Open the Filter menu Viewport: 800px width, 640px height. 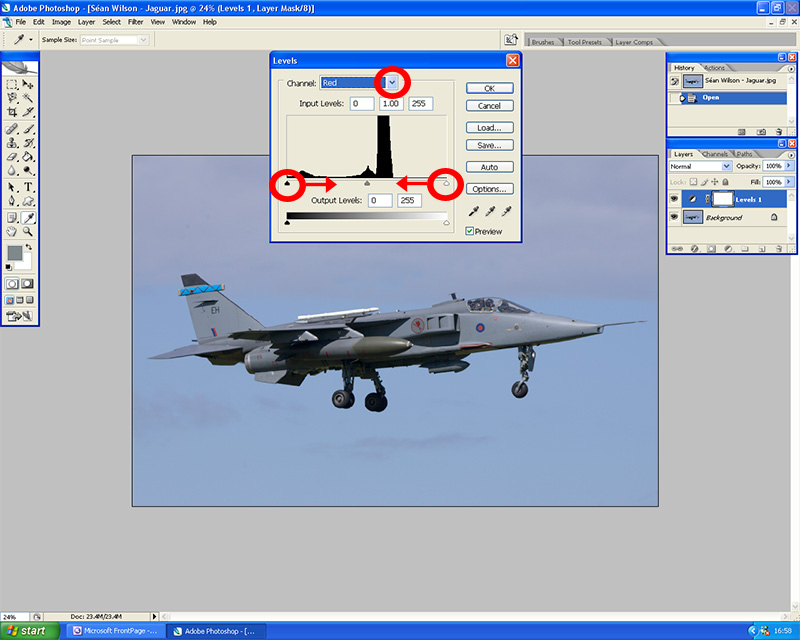[x=135, y=22]
